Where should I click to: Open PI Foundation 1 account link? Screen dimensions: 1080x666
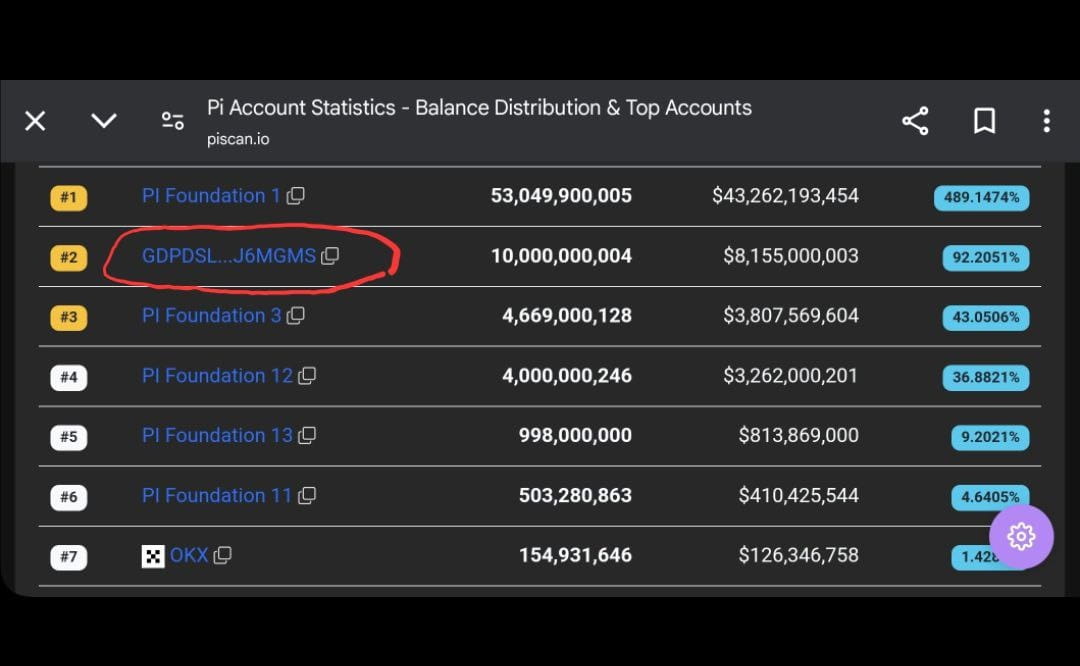pos(211,196)
